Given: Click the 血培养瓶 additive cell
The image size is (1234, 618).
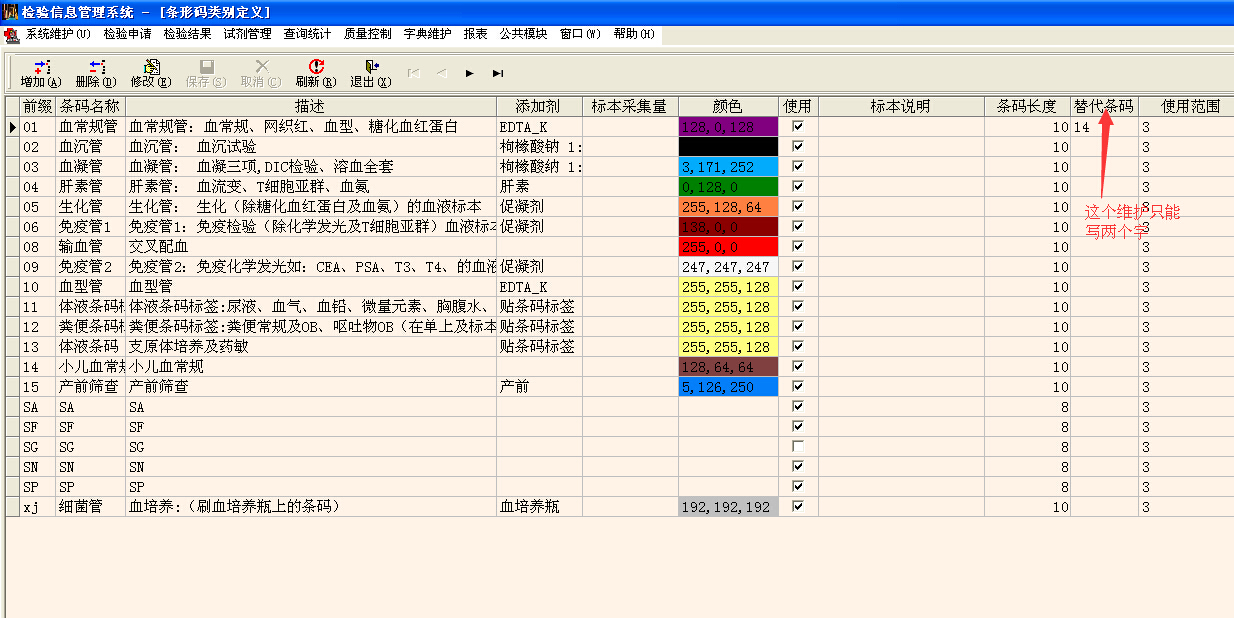Looking at the screenshot, I should 540,507.
